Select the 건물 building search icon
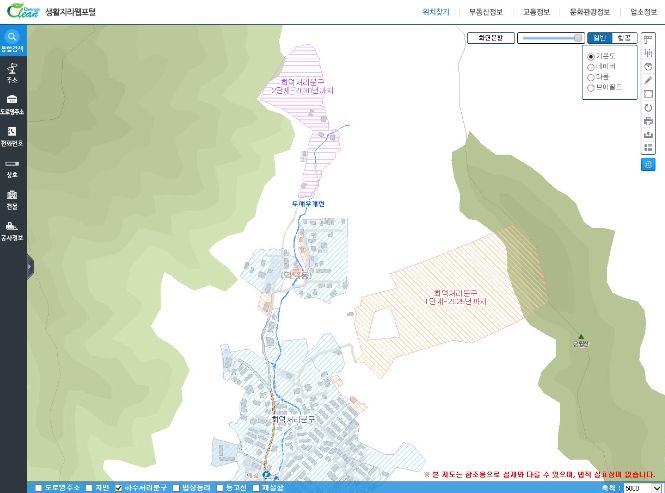The image size is (665, 493). [12, 197]
